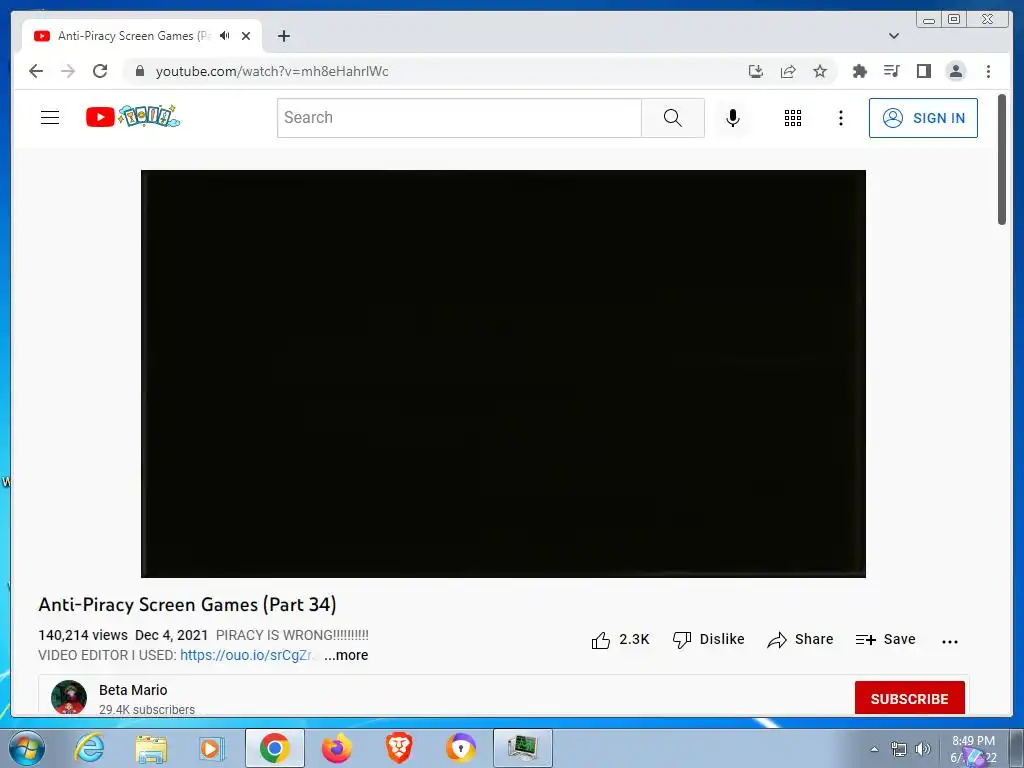Screen dimensions: 1024x768
Task: Open Windows Media Player from the taskbar
Action: click(x=212, y=748)
